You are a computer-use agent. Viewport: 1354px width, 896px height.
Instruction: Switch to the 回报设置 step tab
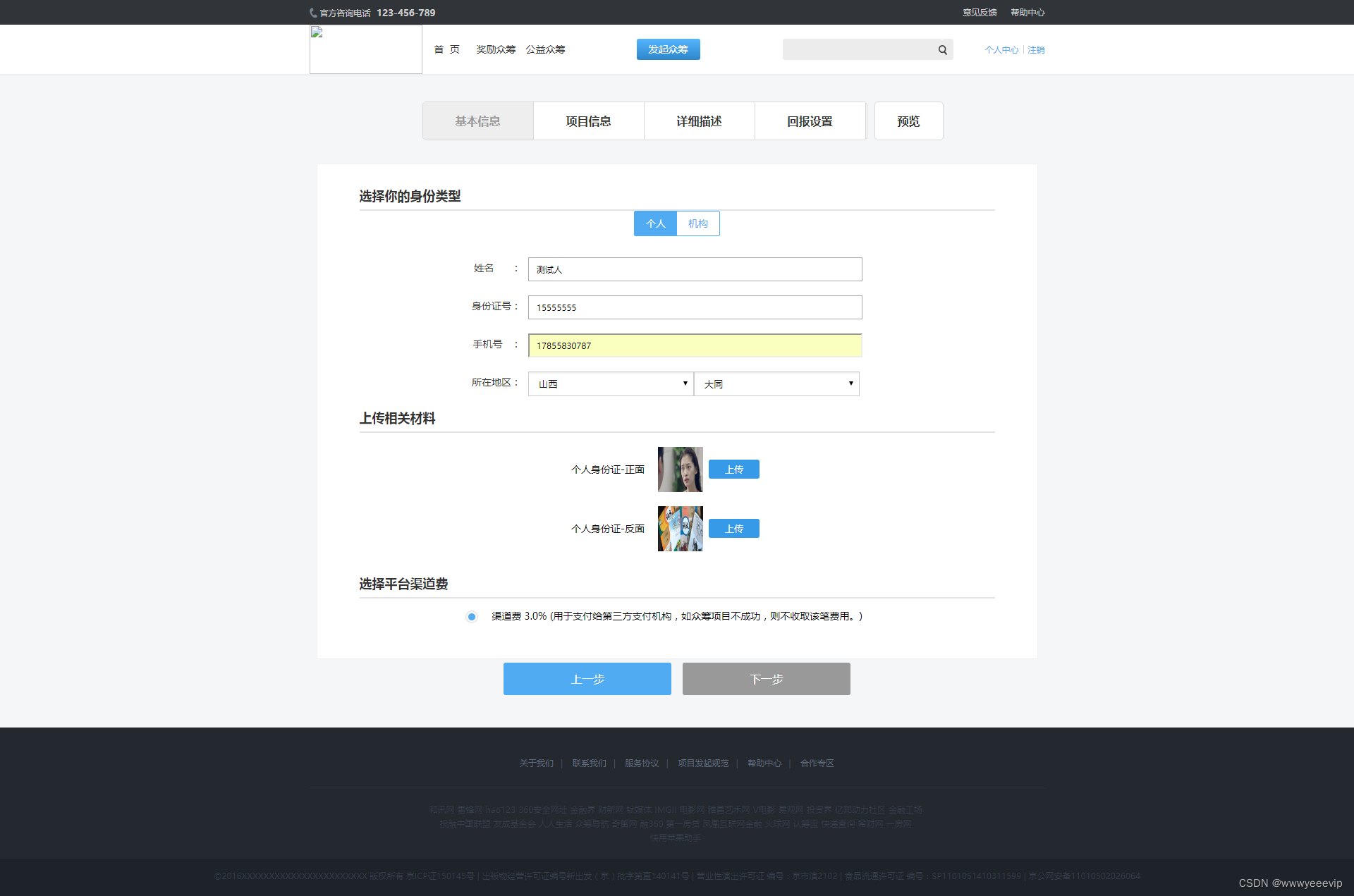(x=810, y=121)
